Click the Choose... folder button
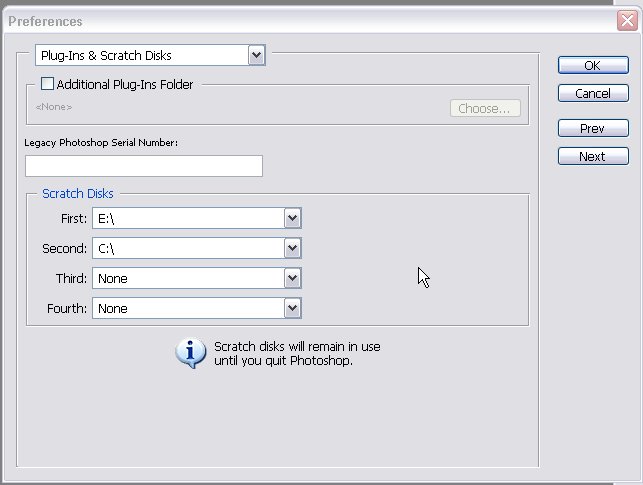This screenshot has width=643, height=485. [x=485, y=108]
